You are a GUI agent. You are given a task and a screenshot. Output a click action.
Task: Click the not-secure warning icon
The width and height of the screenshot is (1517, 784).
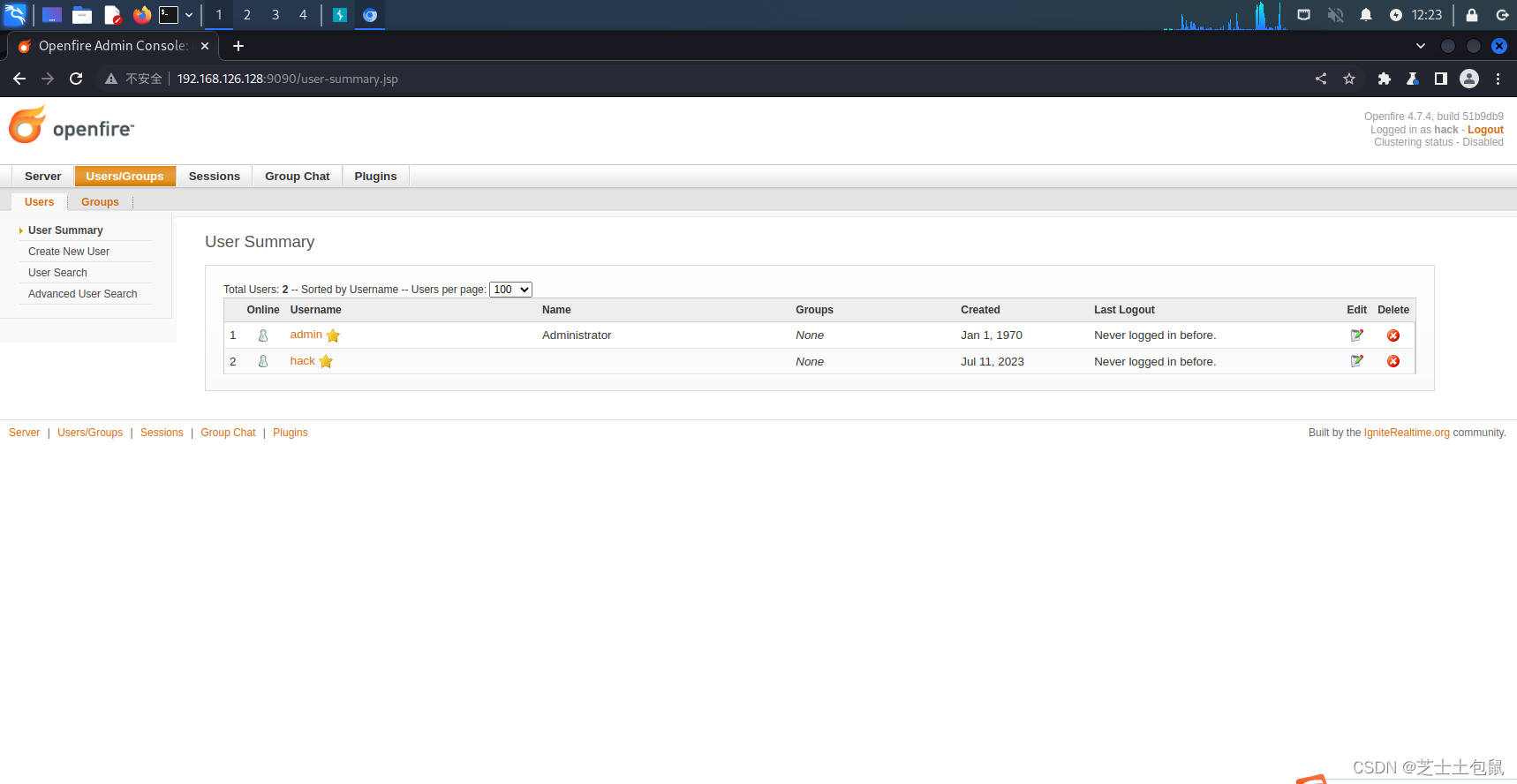111,79
